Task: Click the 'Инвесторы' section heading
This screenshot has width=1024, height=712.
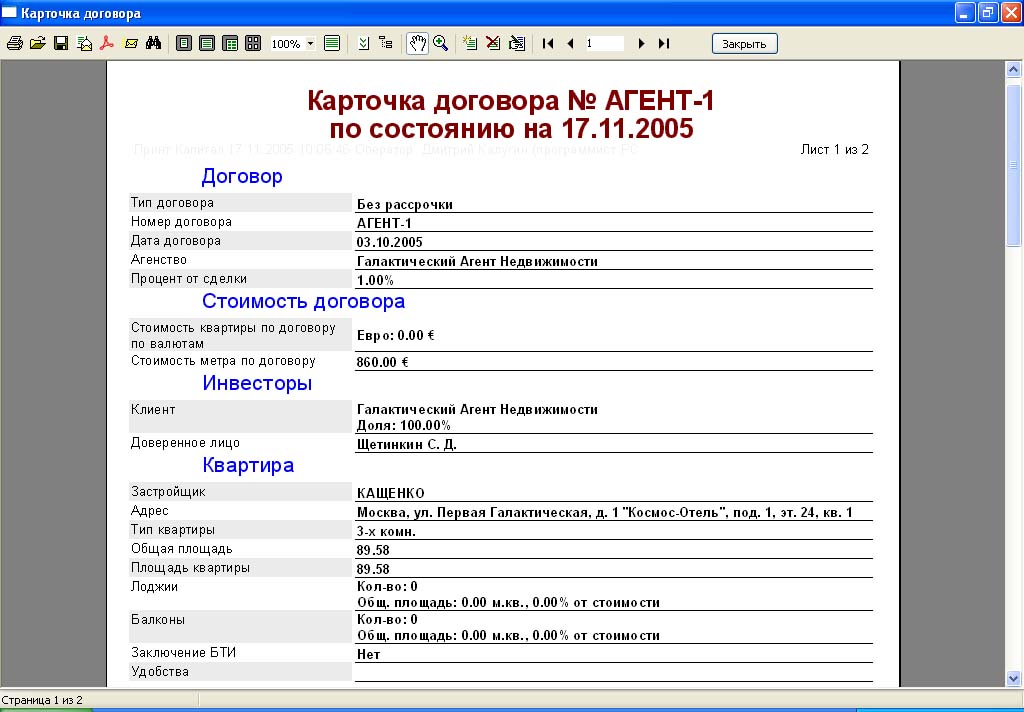Action: (257, 383)
